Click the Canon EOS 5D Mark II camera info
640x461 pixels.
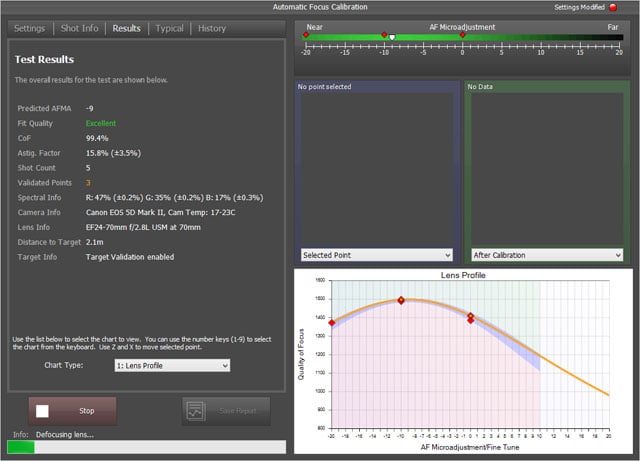point(160,213)
